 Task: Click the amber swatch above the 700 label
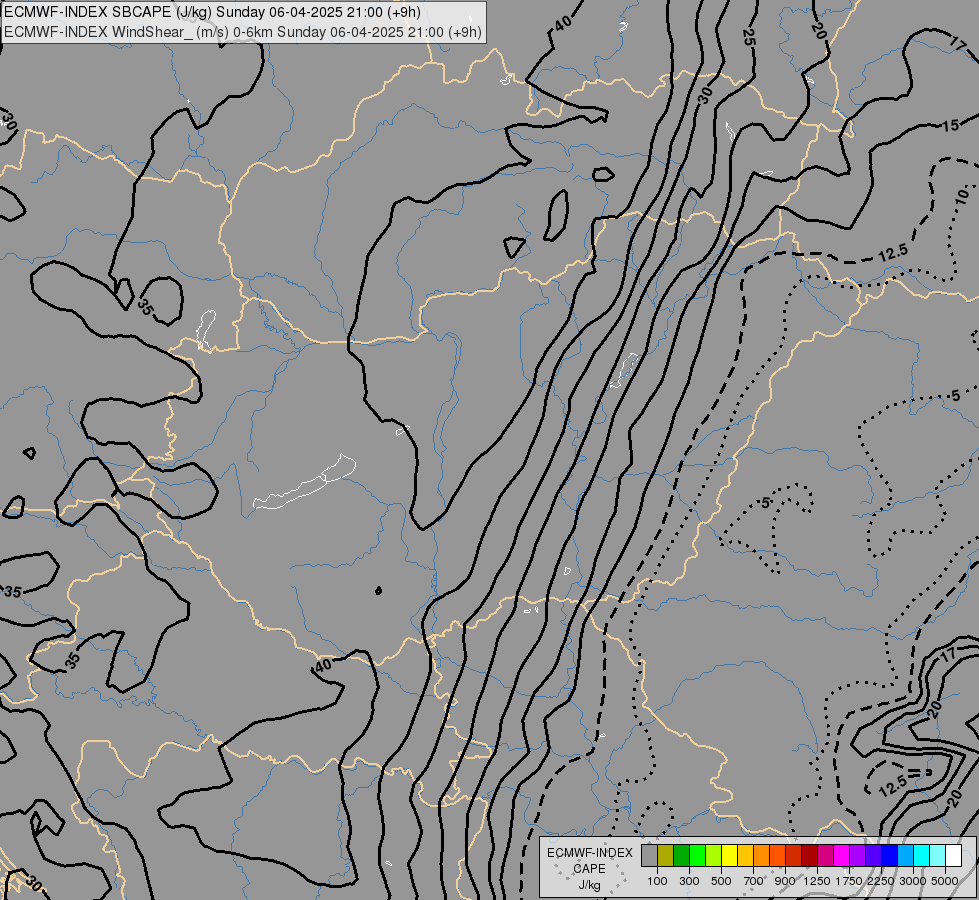pyautogui.click(x=746, y=855)
